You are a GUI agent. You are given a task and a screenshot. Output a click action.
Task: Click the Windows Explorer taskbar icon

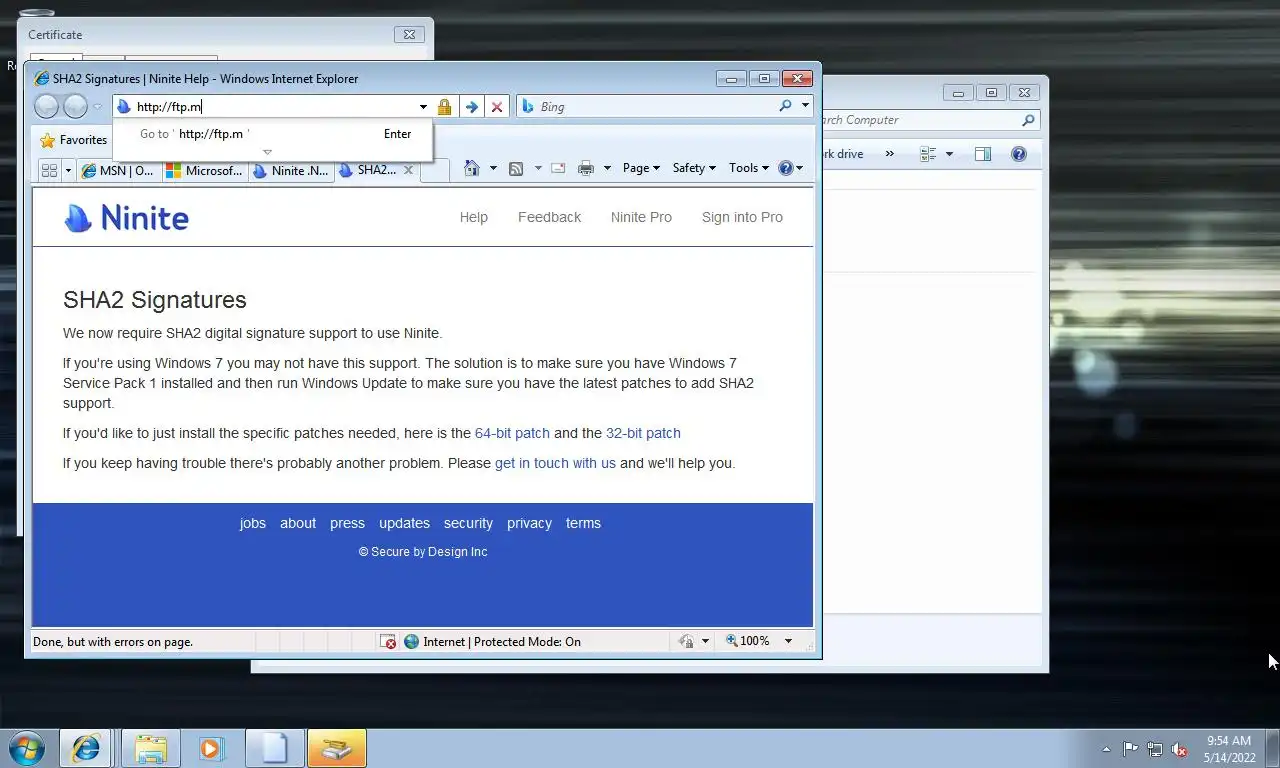pyautogui.click(x=151, y=748)
